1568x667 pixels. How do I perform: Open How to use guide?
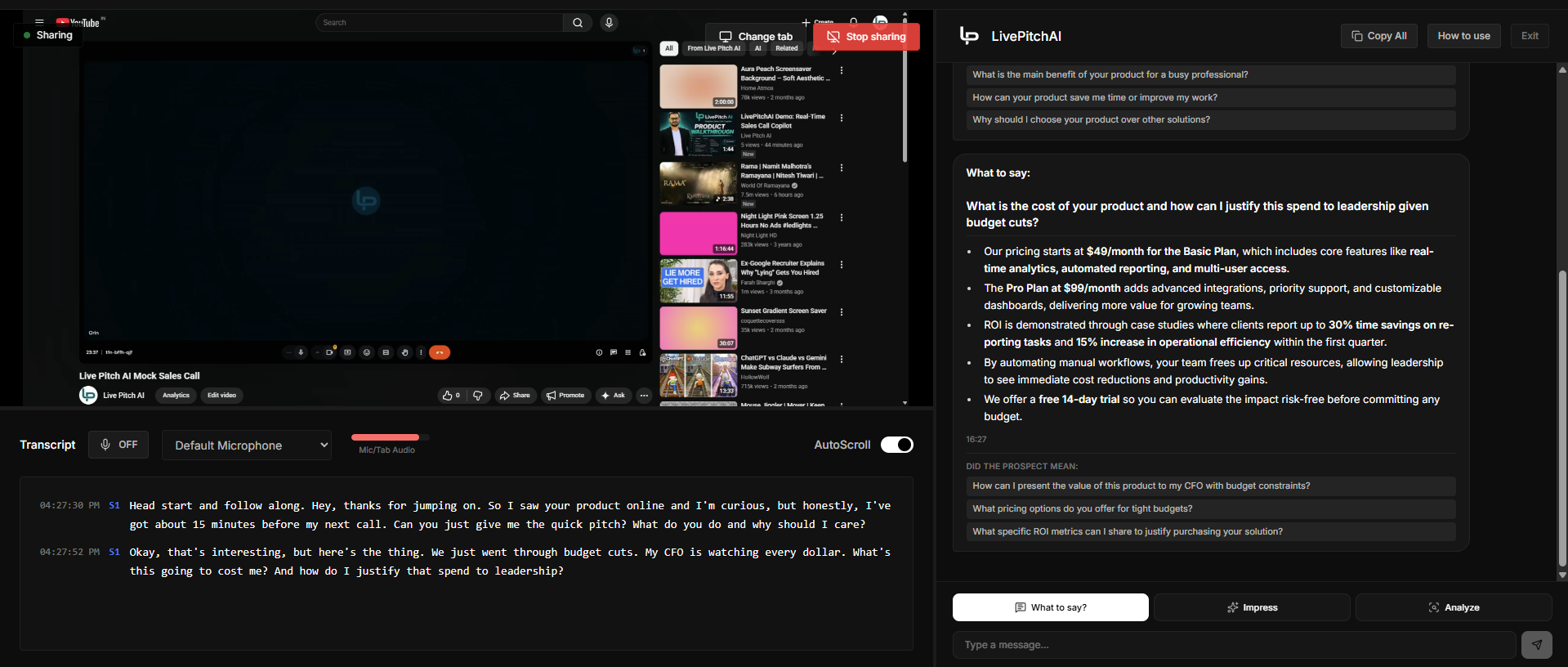pyautogui.click(x=1463, y=36)
